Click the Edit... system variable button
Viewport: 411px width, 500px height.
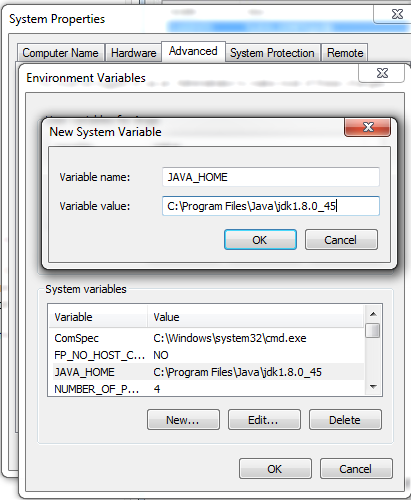264,420
